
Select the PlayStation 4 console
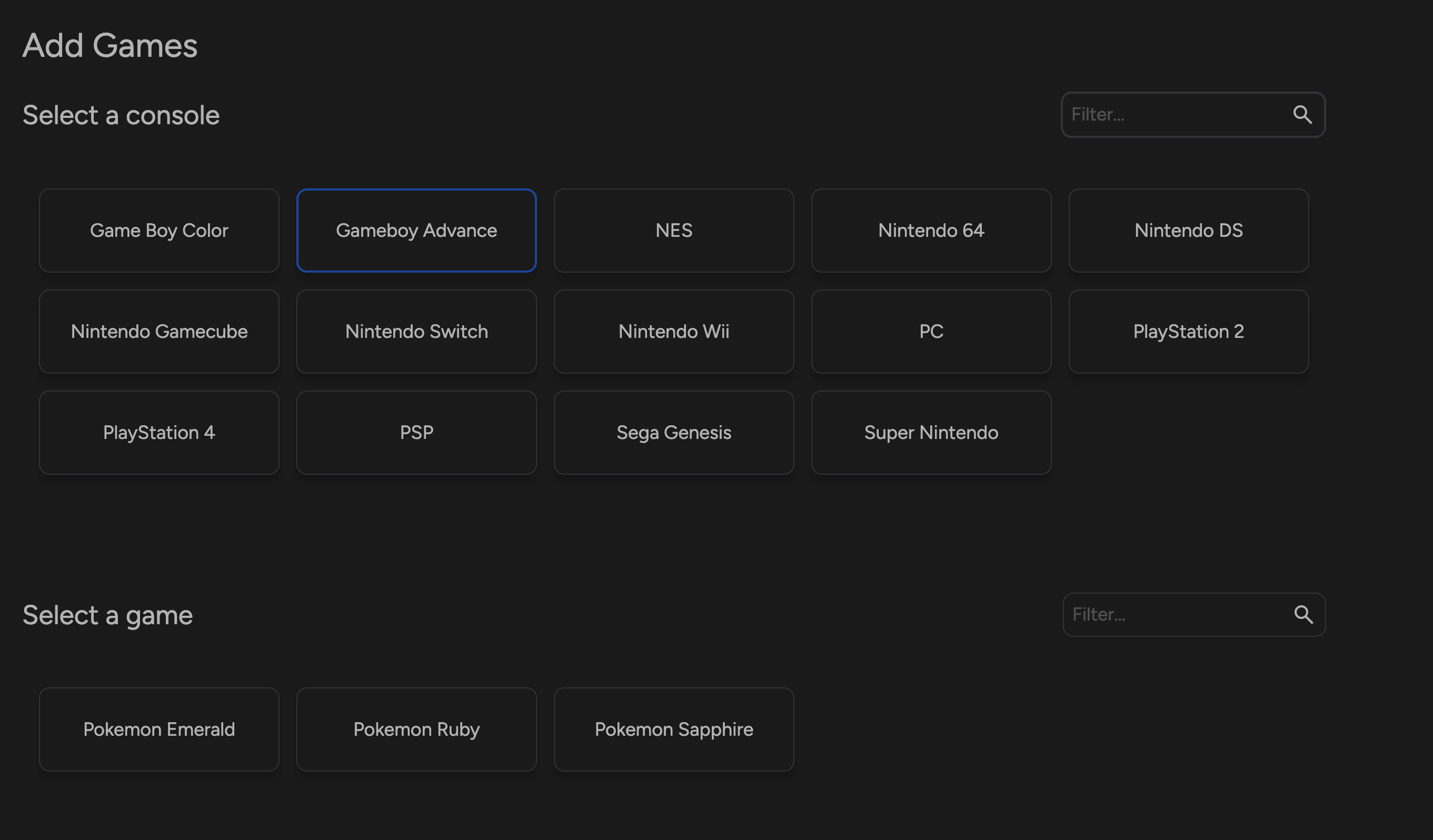(159, 433)
